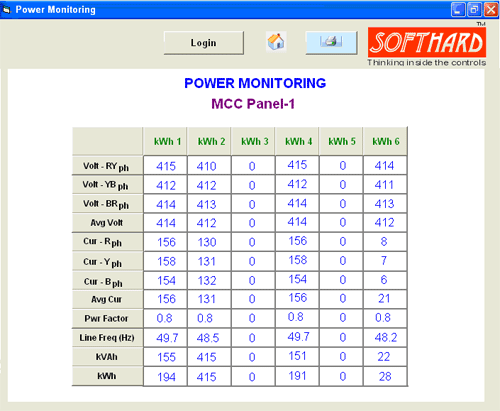Click kWh 1 kVAh value 155

[x=165, y=357]
